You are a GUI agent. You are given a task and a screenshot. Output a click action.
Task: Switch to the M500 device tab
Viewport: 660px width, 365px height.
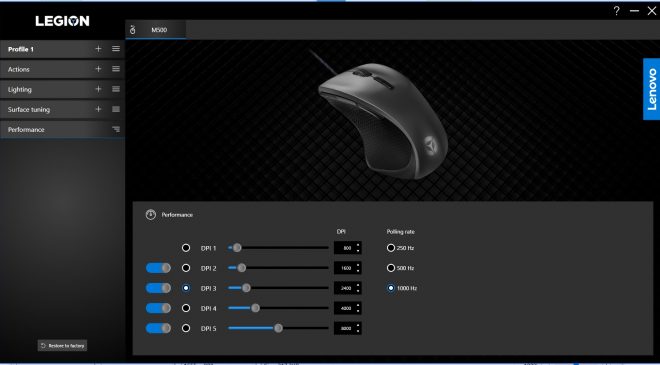pyautogui.click(x=156, y=30)
